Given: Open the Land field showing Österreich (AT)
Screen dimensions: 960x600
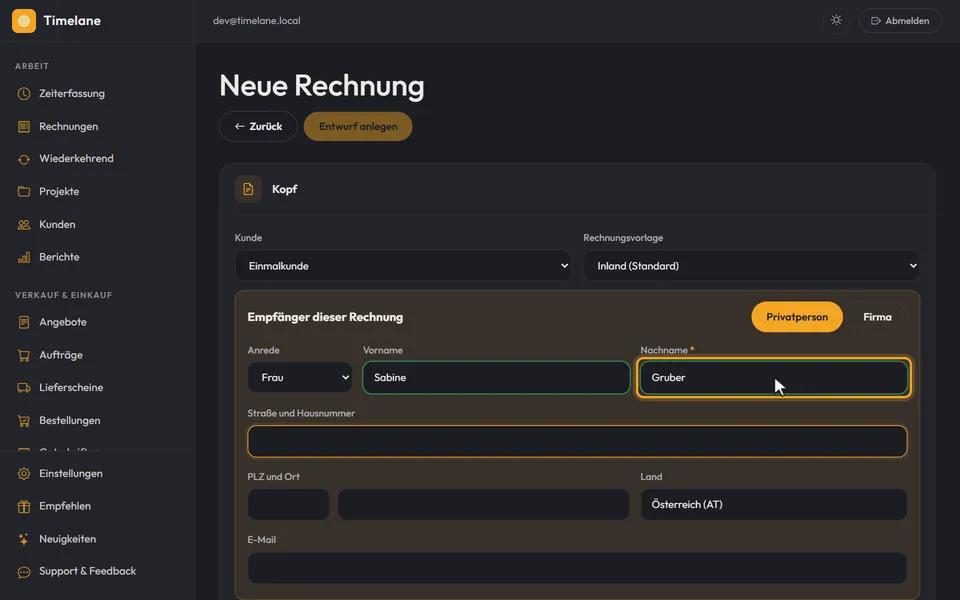Looking at the screenshot, I should (773, 504).
